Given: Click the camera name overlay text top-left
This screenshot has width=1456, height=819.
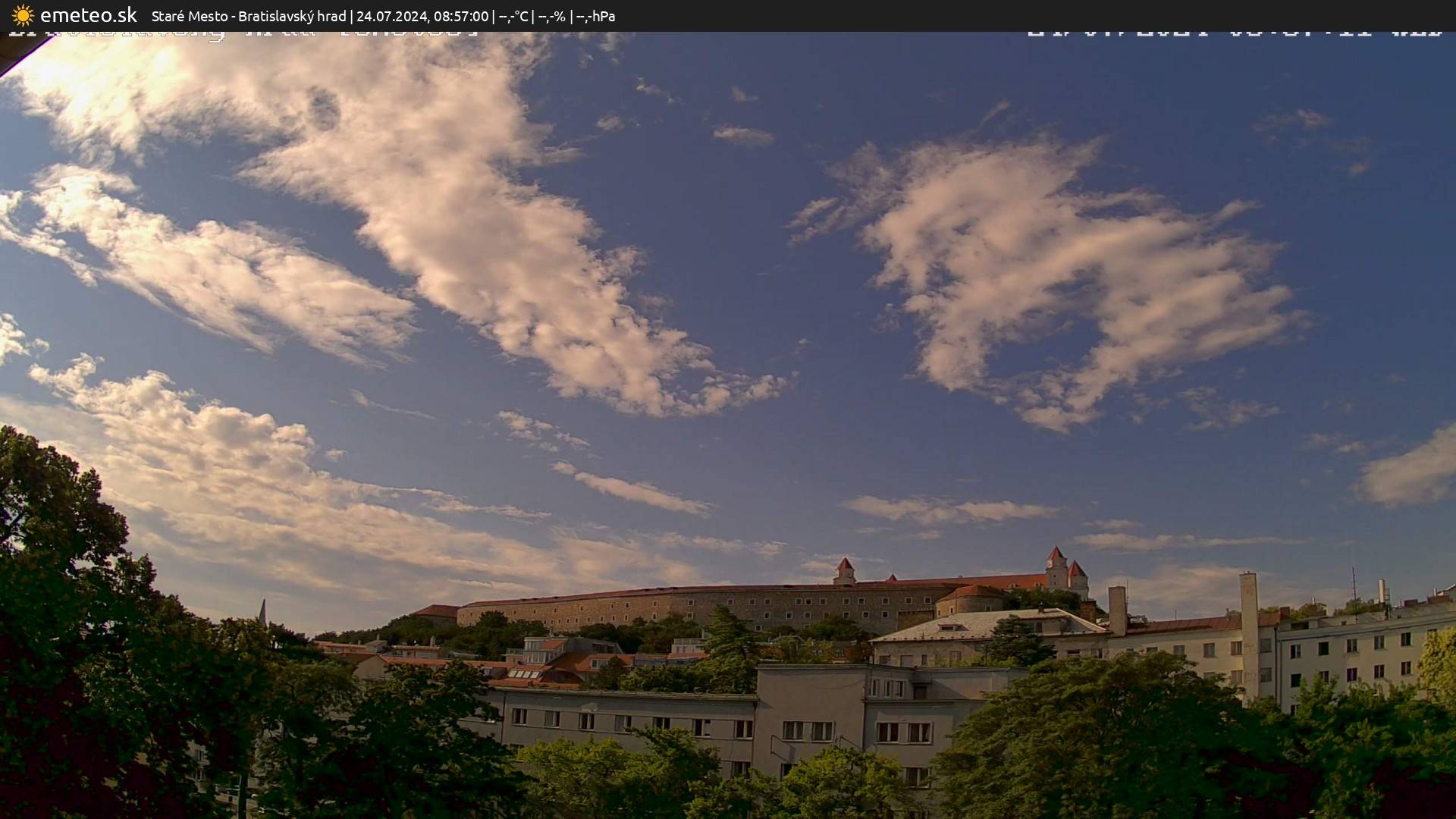Looking at the screenshot, I should pyautogui.click(x=243, y=34).
